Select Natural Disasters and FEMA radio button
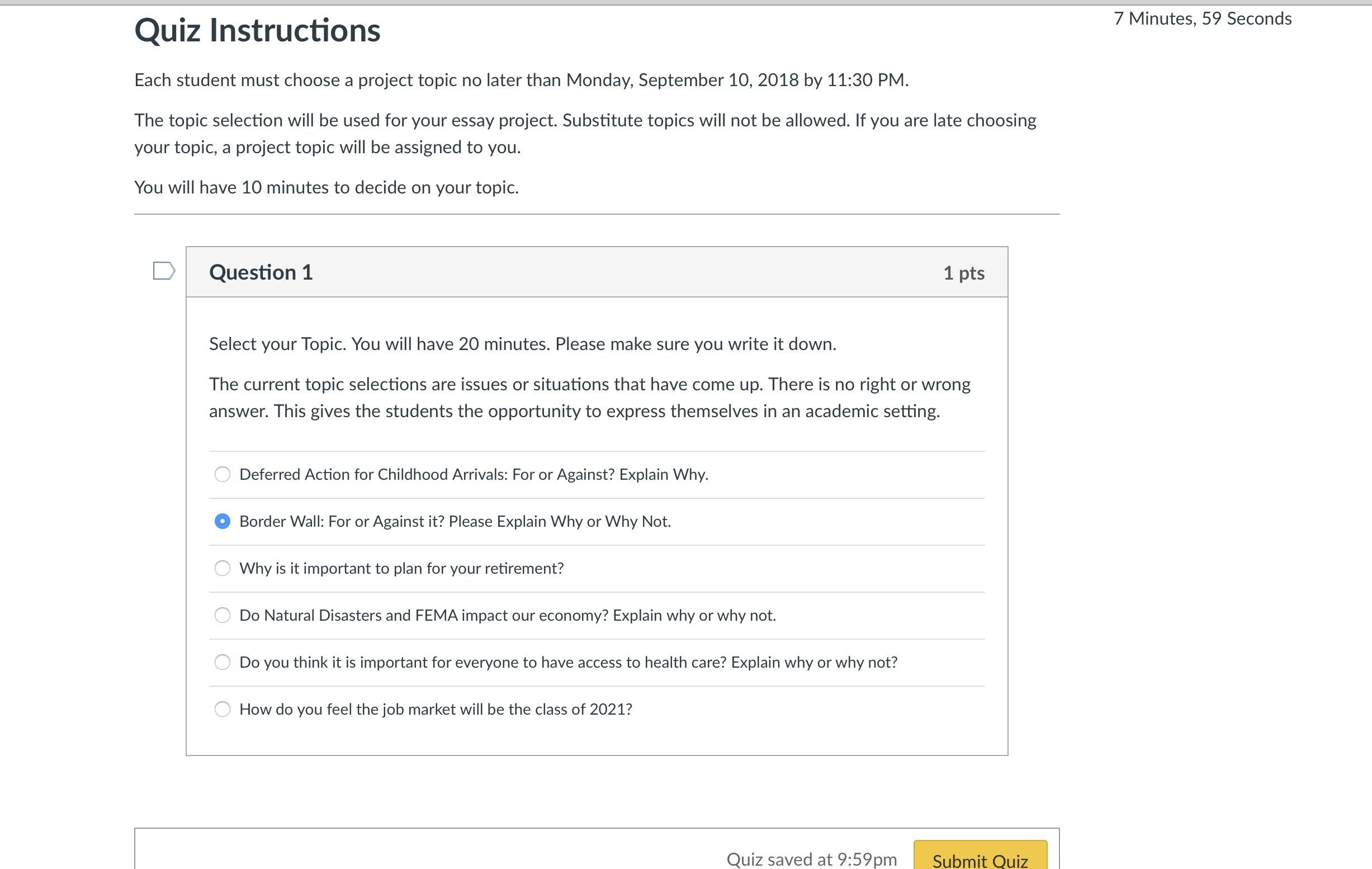The image size is (1372, 869). (222, 616)
